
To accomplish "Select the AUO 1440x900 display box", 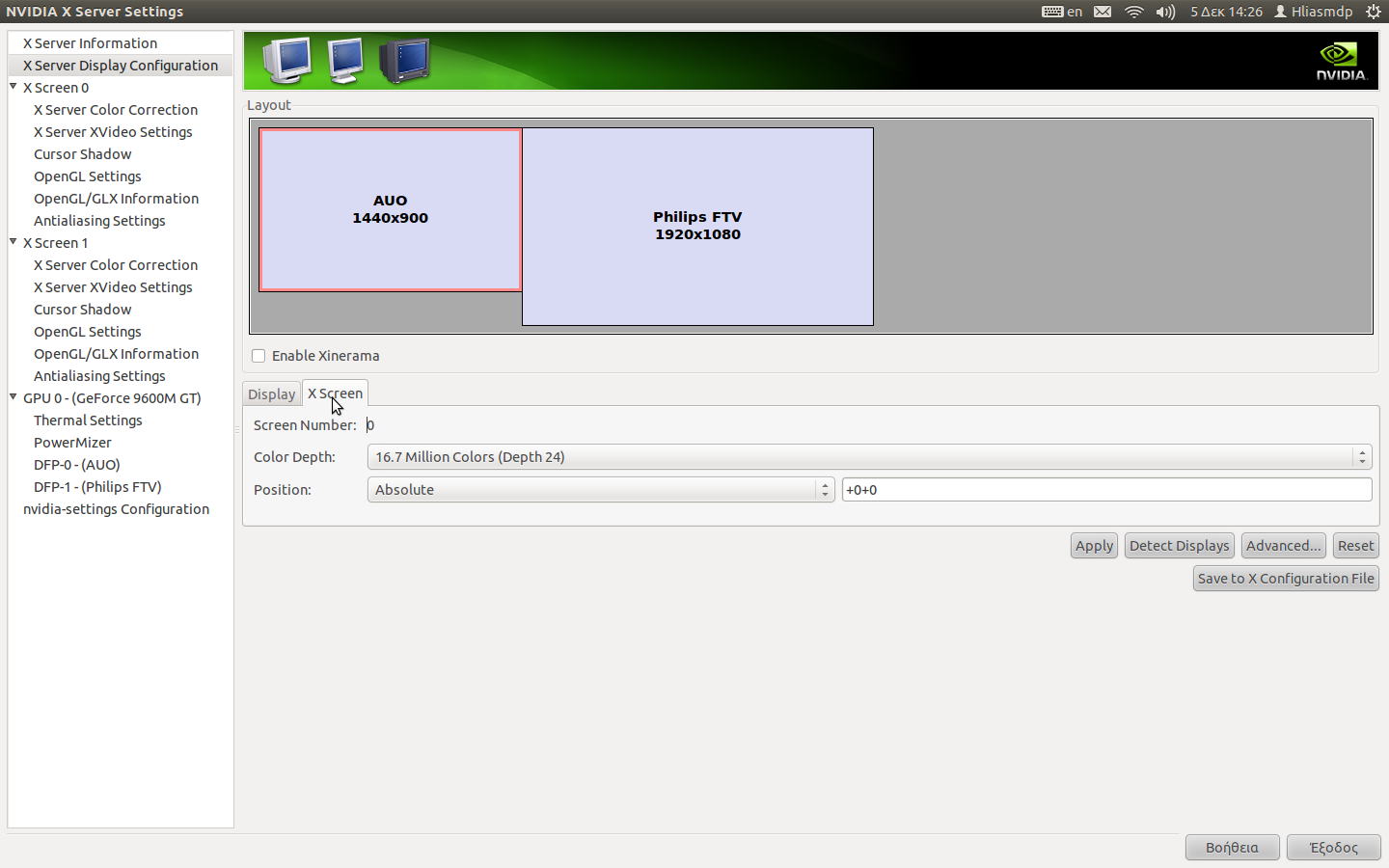I will pyautogui.click(x=391, y=209).
